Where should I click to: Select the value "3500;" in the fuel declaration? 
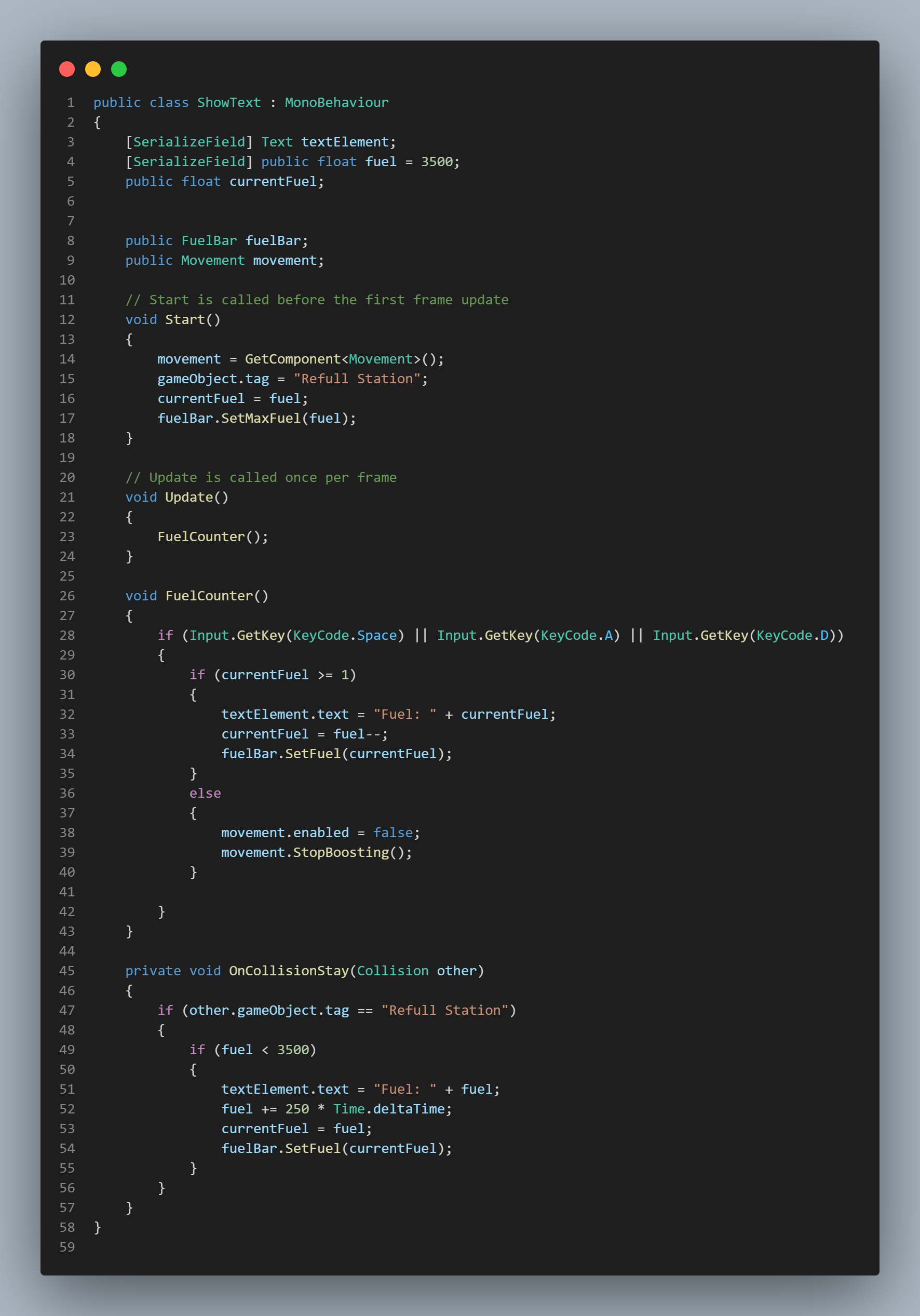pos(440,162)
